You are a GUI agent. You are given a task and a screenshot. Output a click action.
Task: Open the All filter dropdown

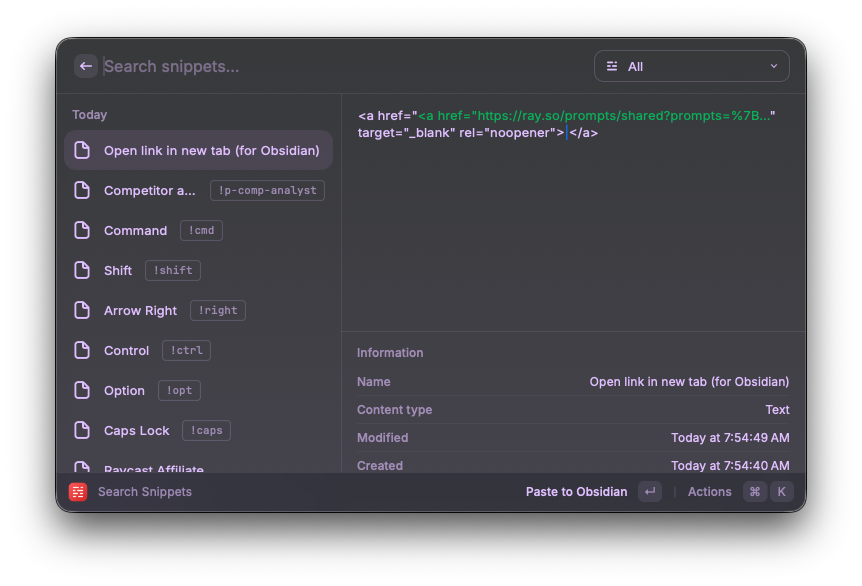(x=691, y=67)
